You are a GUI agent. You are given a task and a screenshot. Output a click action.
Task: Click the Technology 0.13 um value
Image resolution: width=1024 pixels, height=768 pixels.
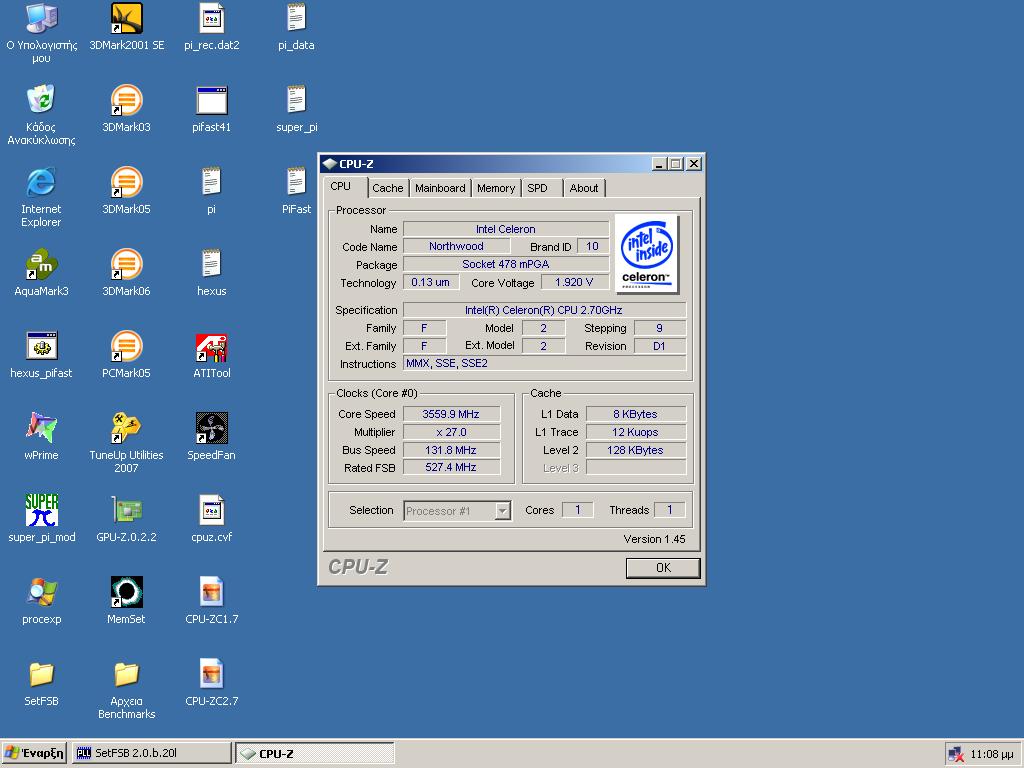(431, 282)
